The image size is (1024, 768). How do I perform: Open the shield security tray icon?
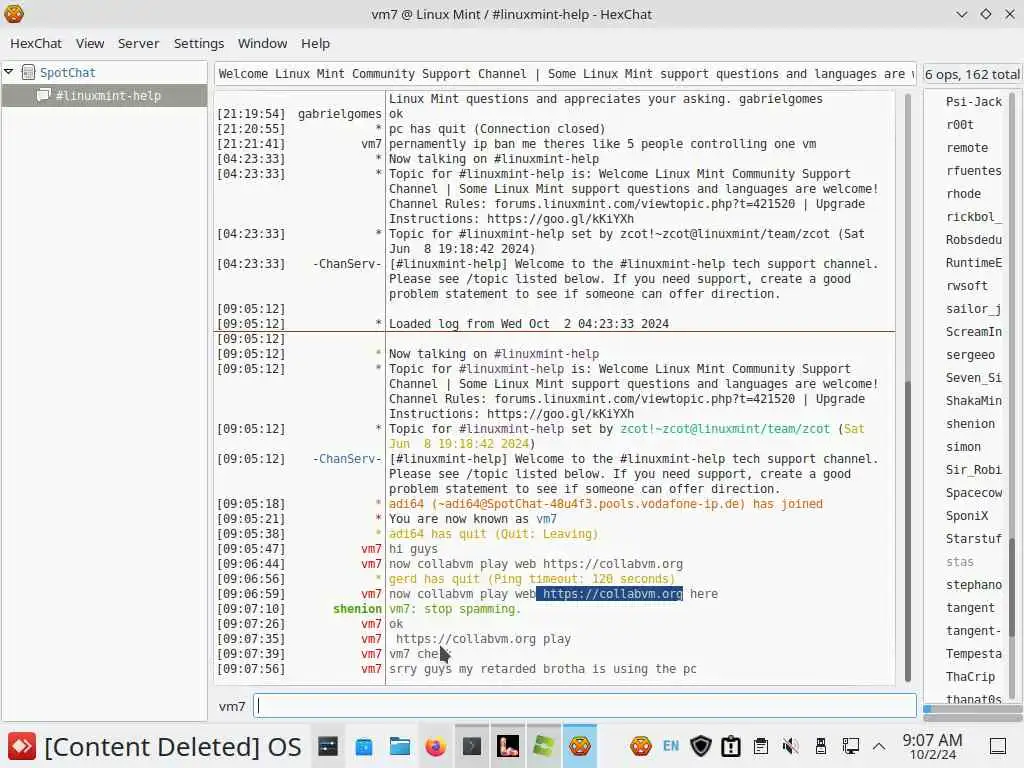(701, 746)
